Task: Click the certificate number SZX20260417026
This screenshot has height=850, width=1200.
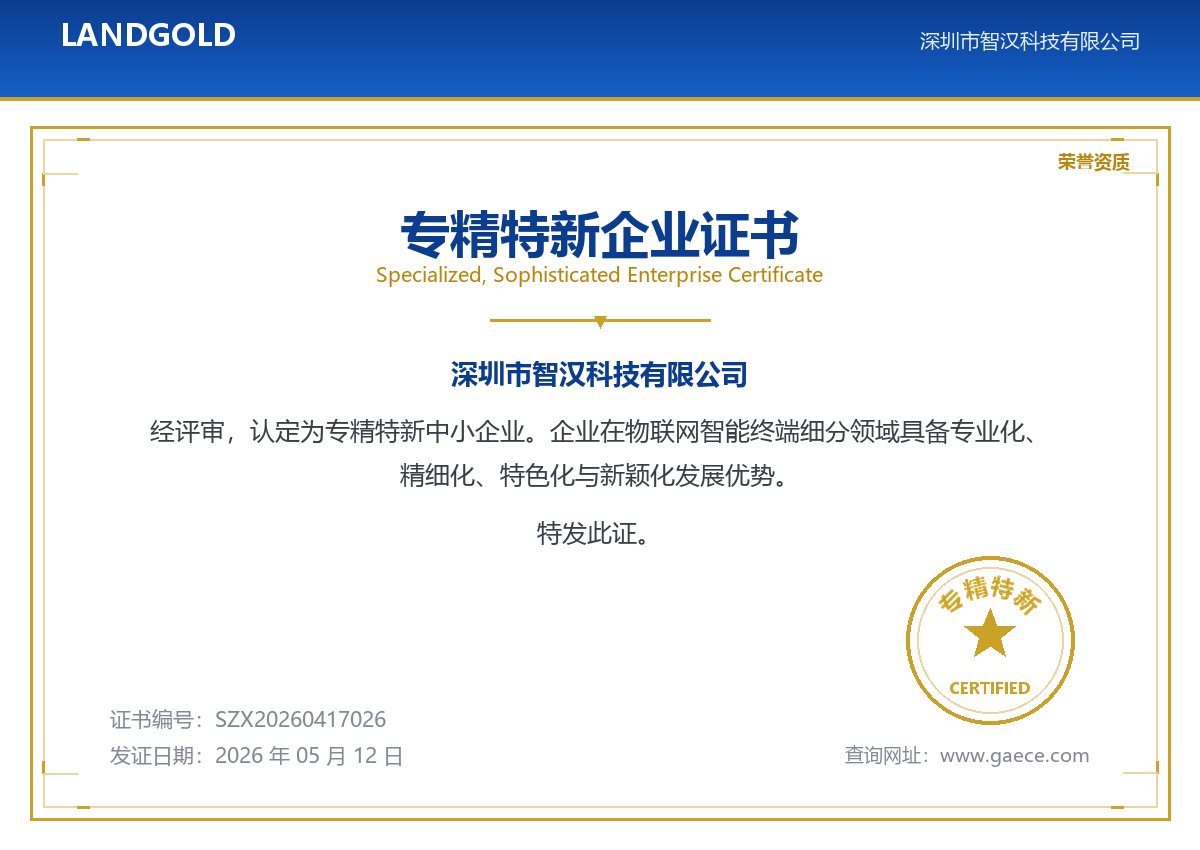Action: 301,720
